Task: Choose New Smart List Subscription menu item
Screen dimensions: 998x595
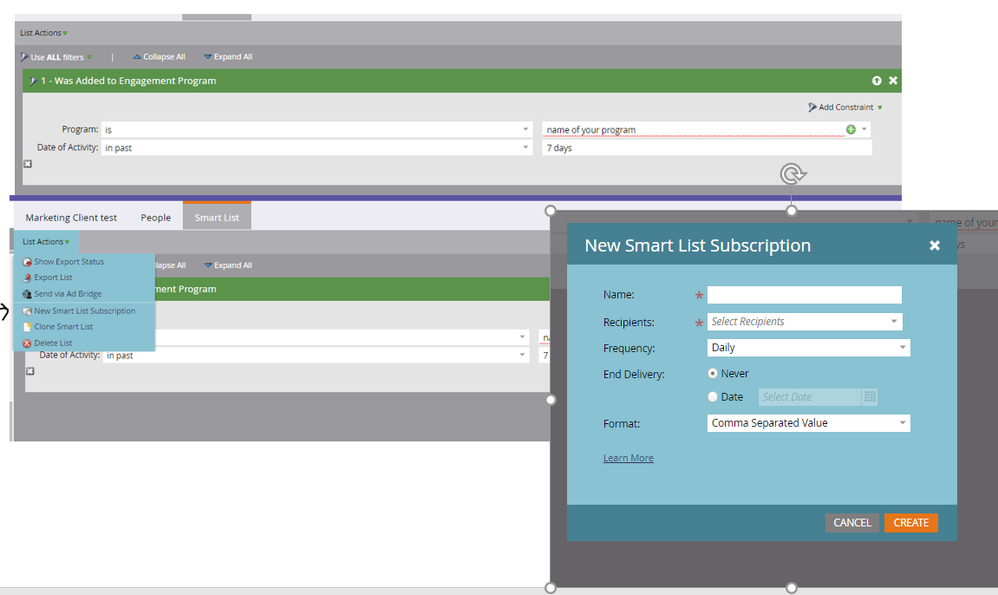Action: [x=84, y=311]
